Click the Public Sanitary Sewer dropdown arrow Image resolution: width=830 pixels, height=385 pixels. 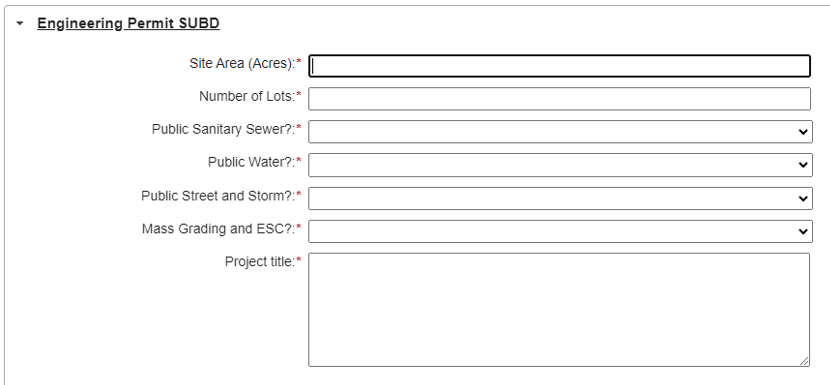803,132
